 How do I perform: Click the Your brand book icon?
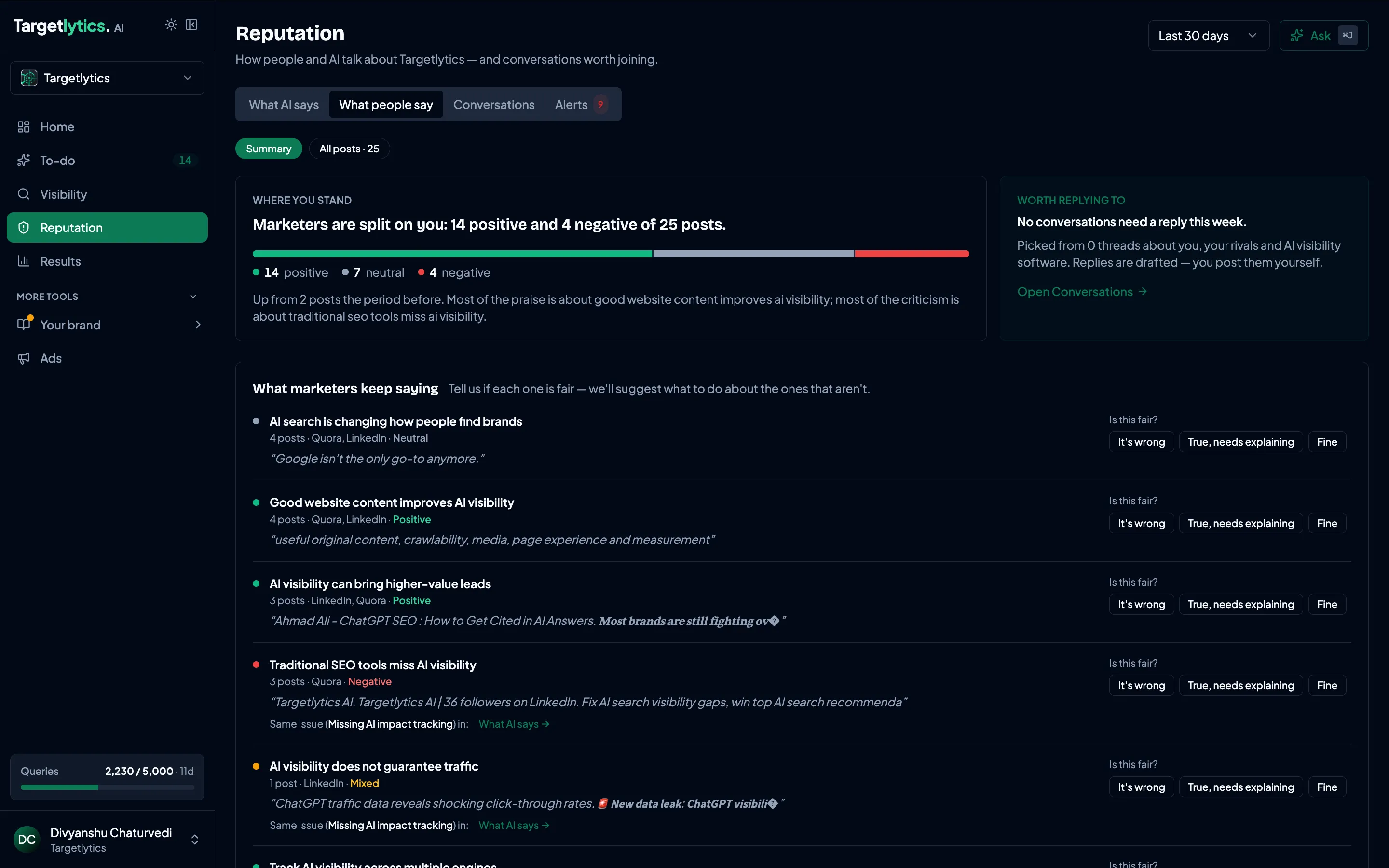tap(24, 325)
